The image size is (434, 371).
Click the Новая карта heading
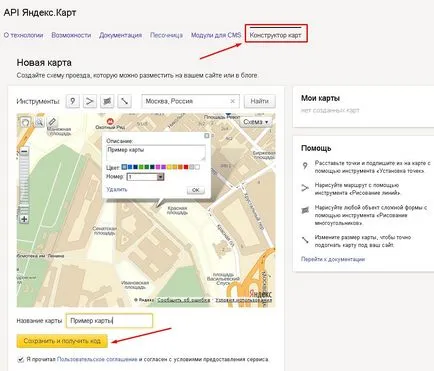pyautogui.click(x=44, y=63)
